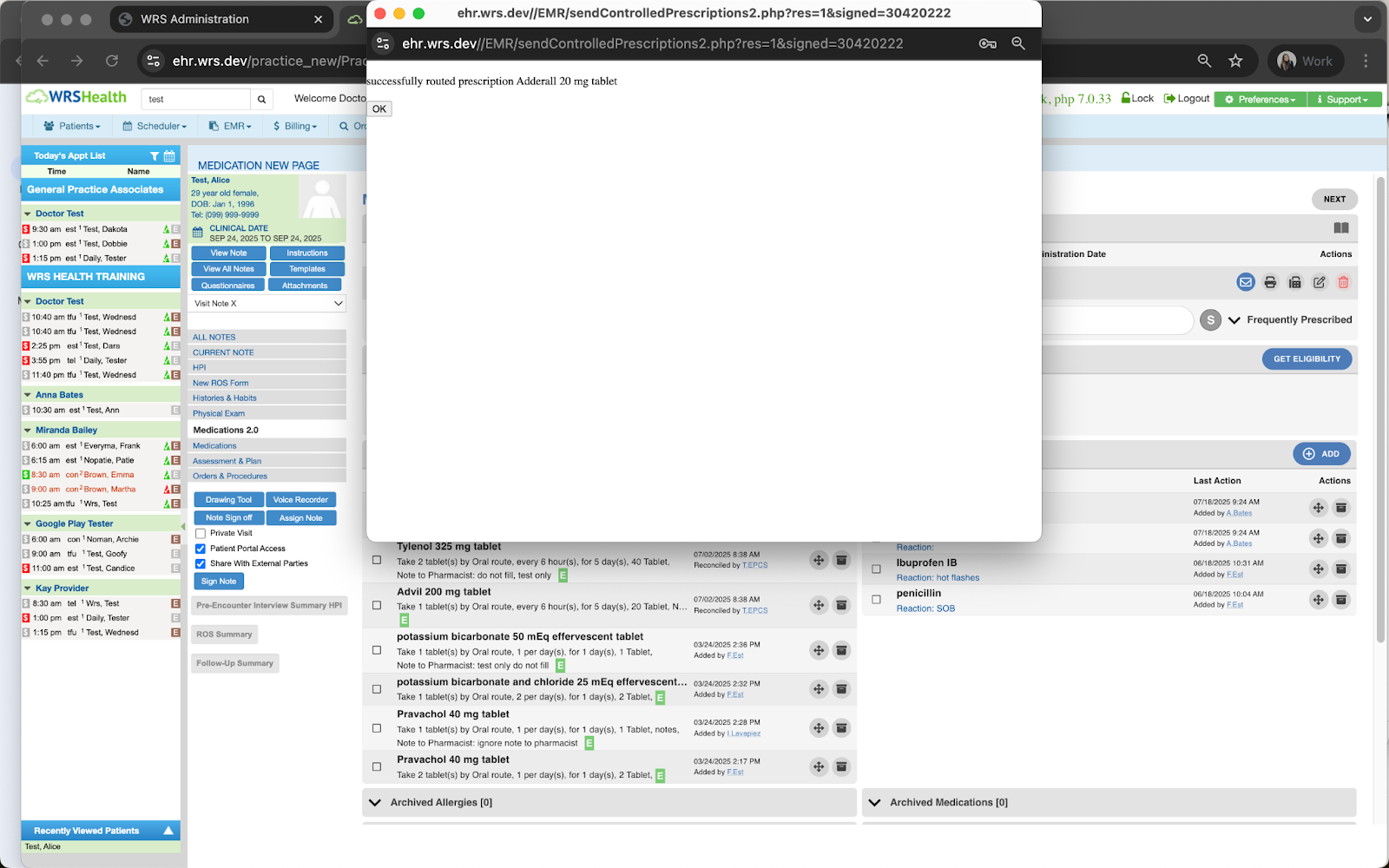Click the zoom magnifier in popup address bar
1389x868 pixels.
pos(1018,43)
